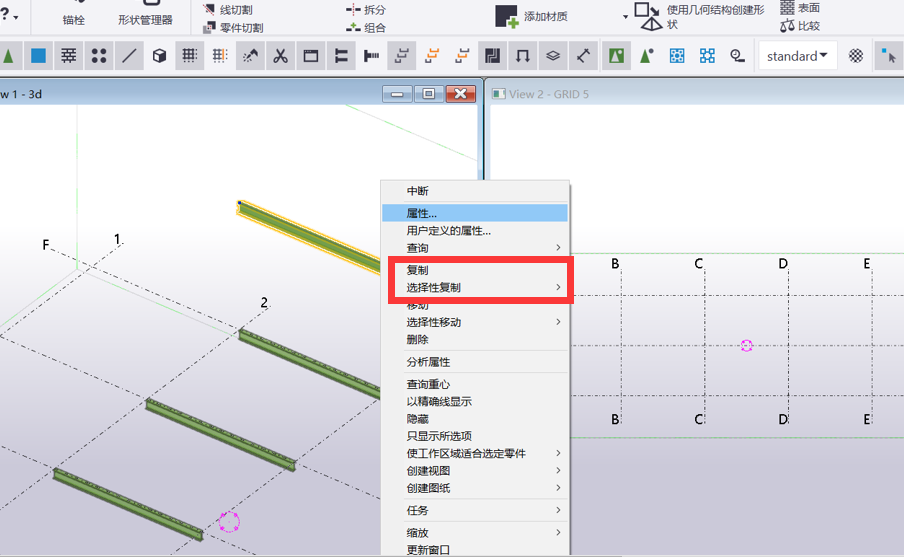
Task: Click the downward arrows bracket selection icon
Action: [522, 56]
